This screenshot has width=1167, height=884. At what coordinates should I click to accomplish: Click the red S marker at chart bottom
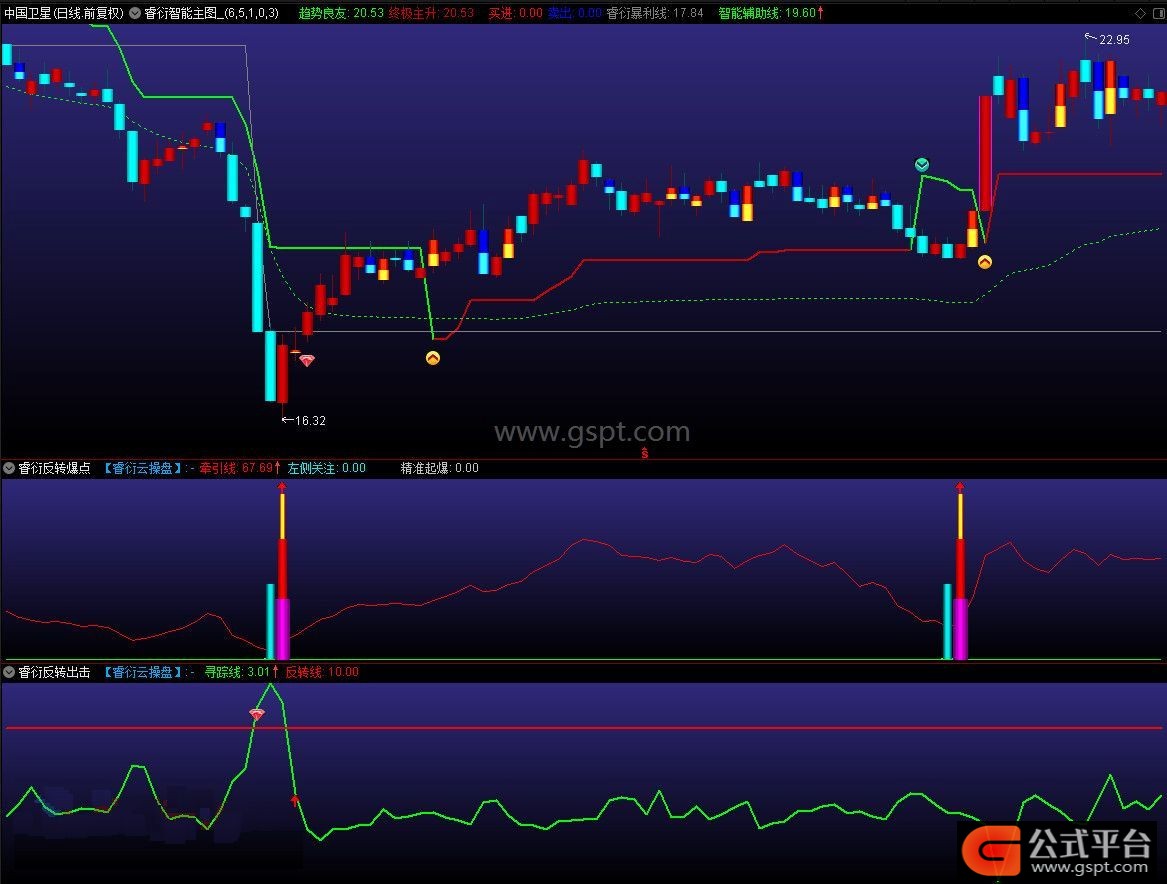click(645, 452)
